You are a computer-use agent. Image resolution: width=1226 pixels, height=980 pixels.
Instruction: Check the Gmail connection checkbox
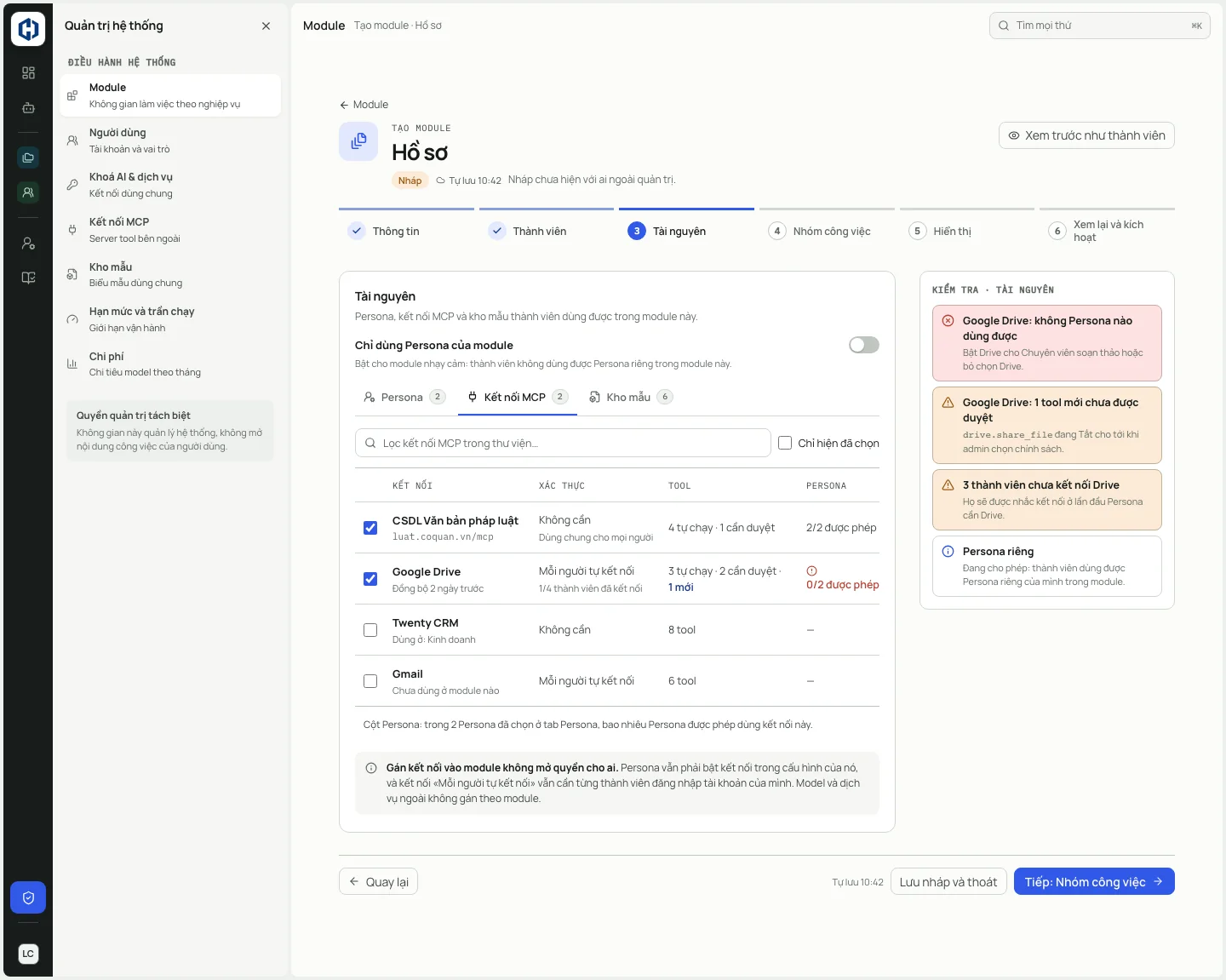click(370, 681)
